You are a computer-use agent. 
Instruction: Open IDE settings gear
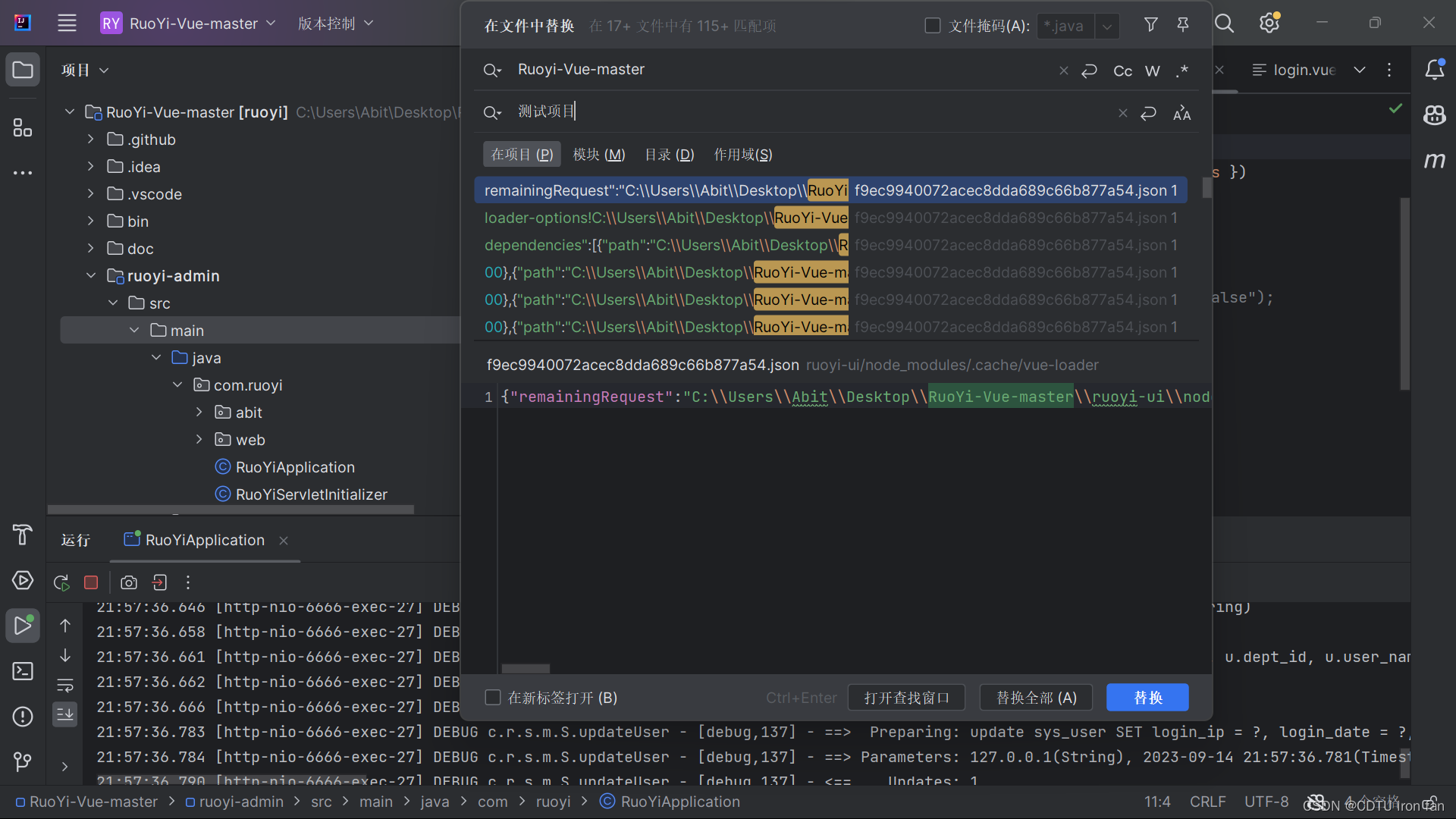point(1269,24)
